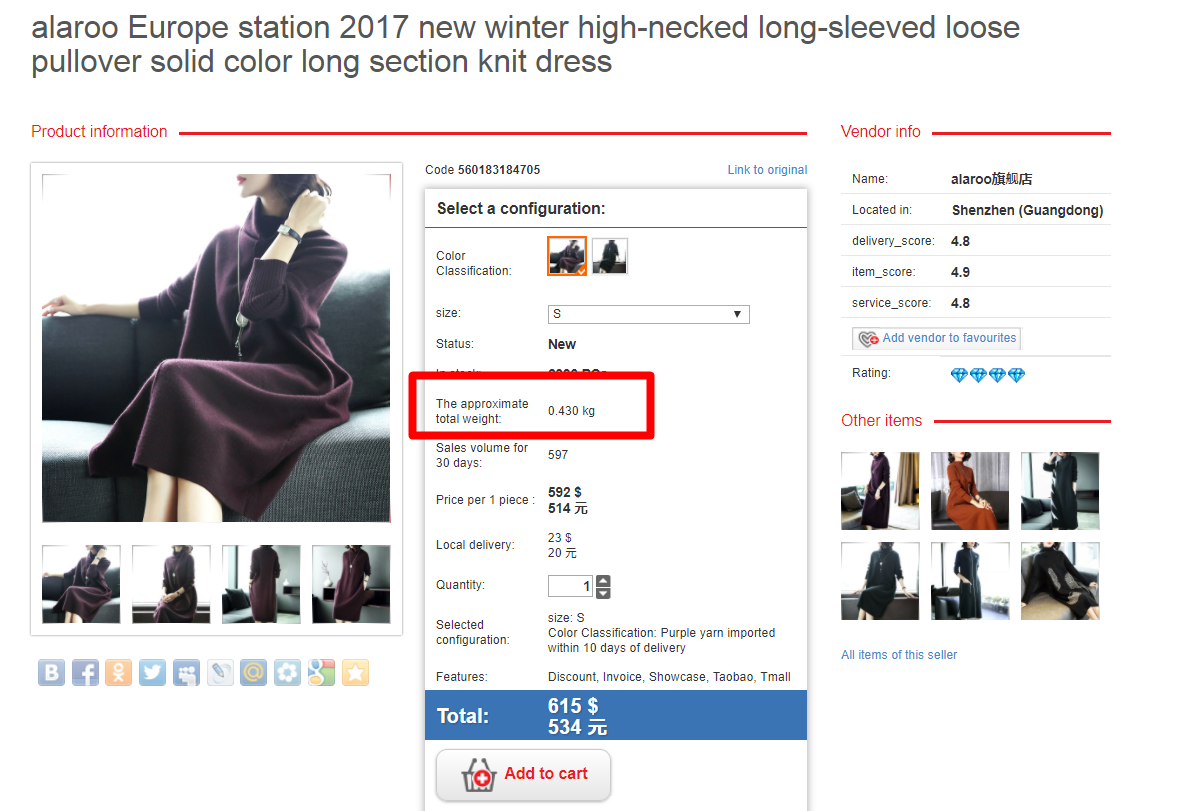Share via the Odnoklassniki icon
This screenshot has width=1201, height=811.
[119, 672]
